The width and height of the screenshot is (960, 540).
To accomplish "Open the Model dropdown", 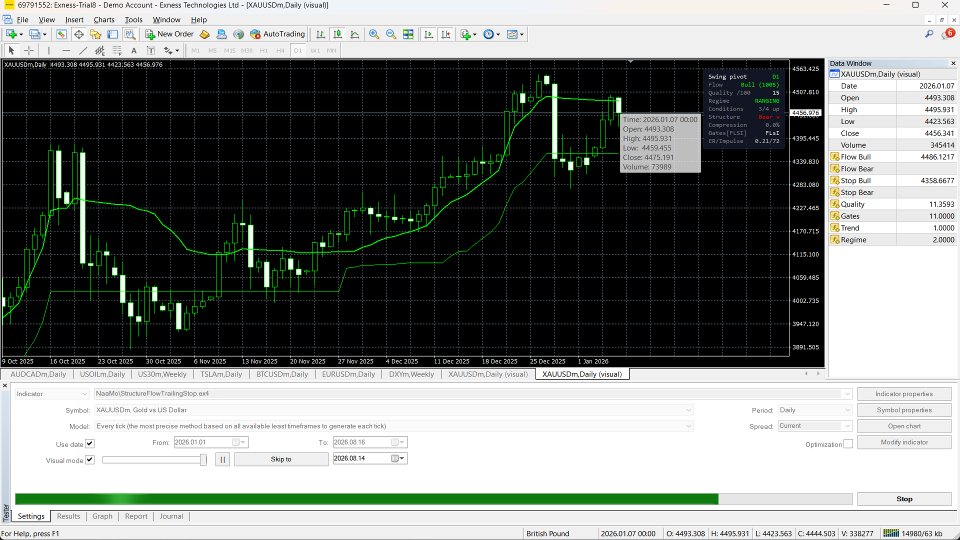I will (688, 426).
